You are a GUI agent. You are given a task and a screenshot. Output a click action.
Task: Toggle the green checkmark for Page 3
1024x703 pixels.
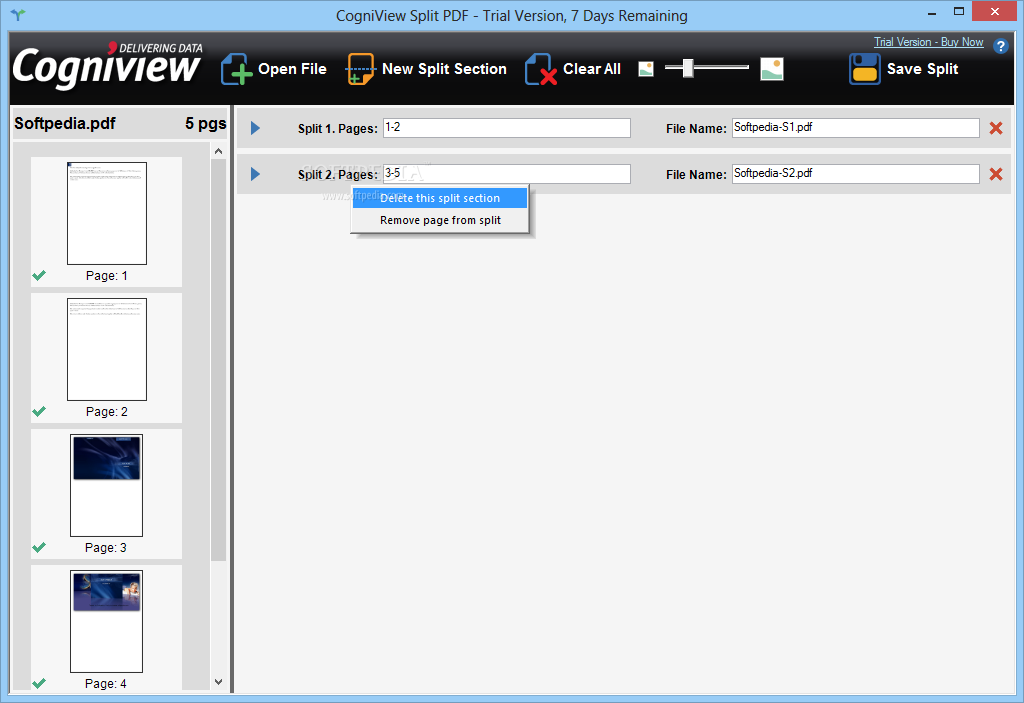39,547
